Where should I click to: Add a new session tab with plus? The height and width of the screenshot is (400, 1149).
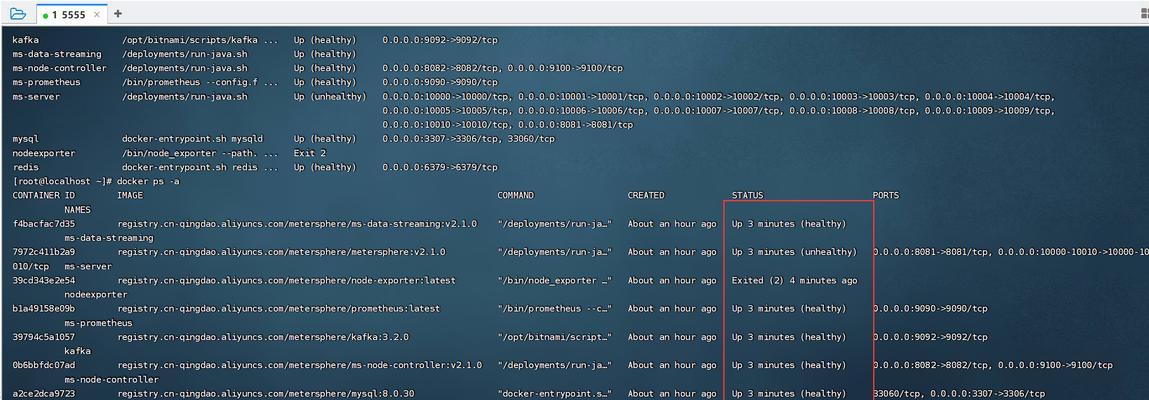click(x=118, y=14)
